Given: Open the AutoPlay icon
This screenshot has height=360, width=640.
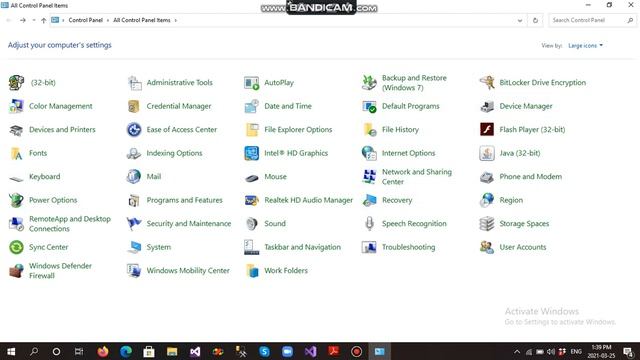Looking at the screenshot, I should (x=251, y=83).
